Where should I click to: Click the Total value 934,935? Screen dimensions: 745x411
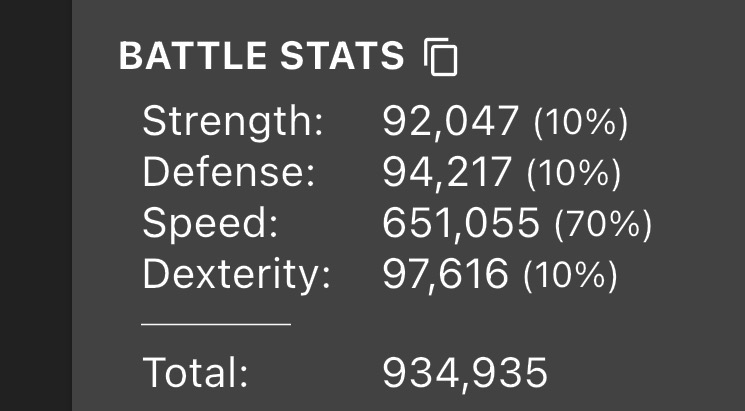[x=465, y=373]
